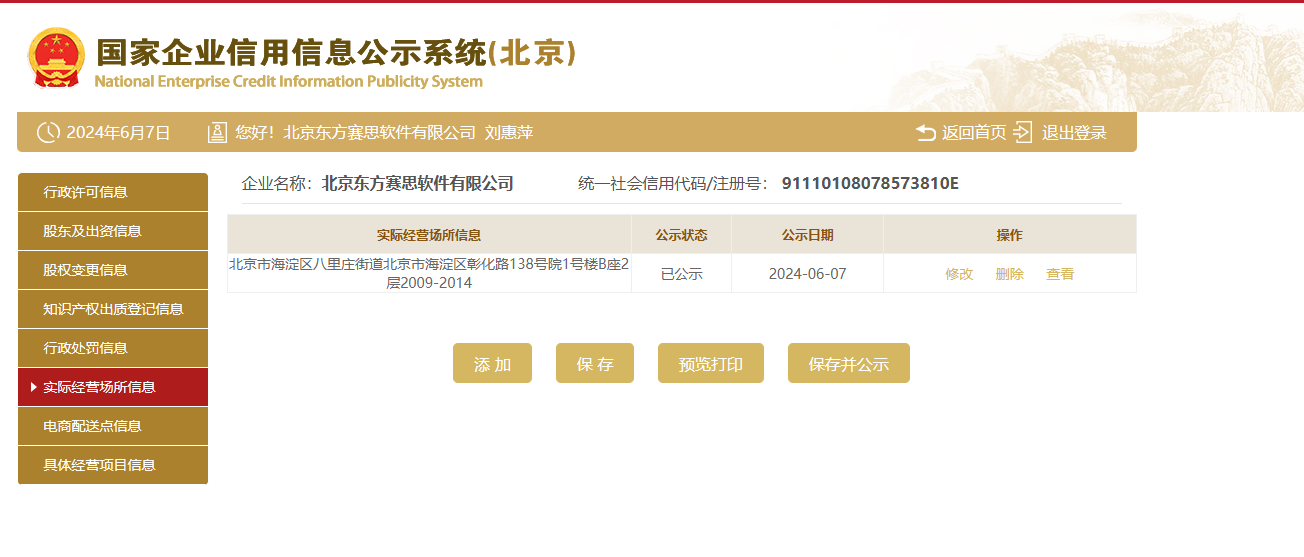Open 行政许可信息 in the sidebar
1304x557 pixels.
[x=113, y=192]
